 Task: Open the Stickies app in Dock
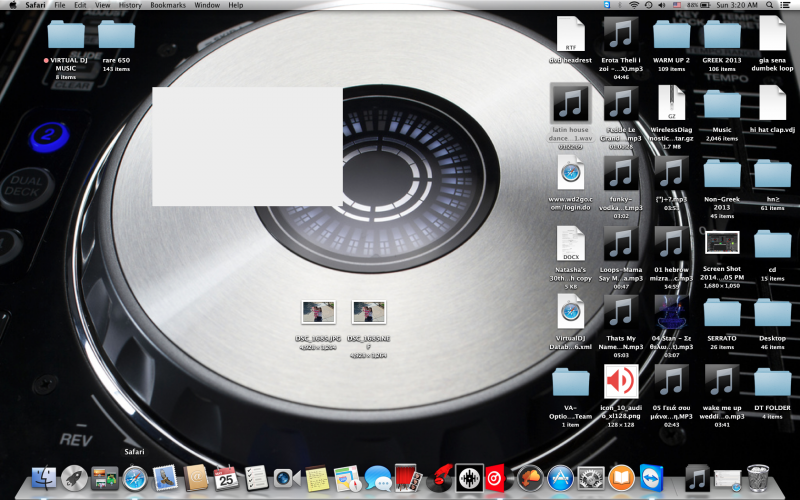pos(317,478)
